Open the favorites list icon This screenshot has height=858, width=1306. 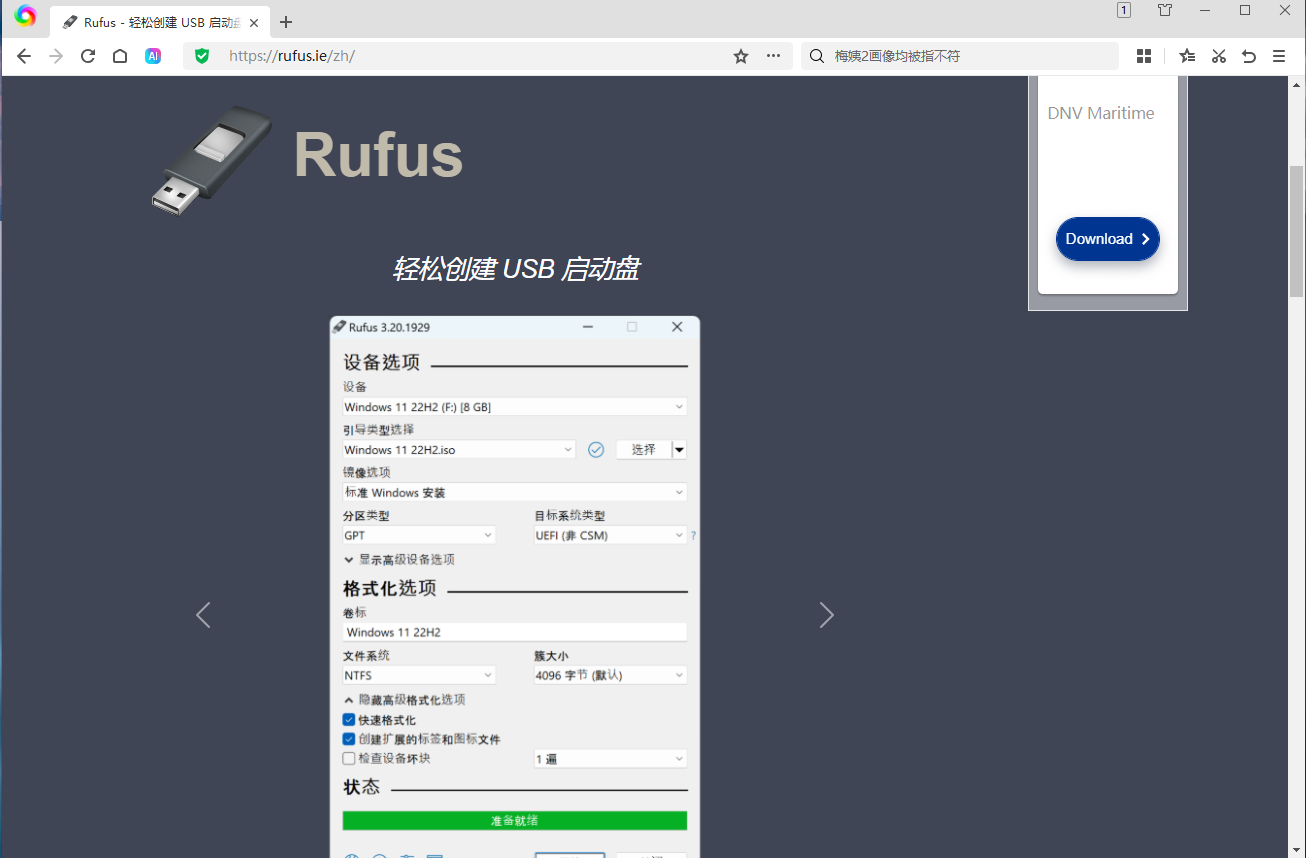pyautogui.click(x=1187, y=56)
